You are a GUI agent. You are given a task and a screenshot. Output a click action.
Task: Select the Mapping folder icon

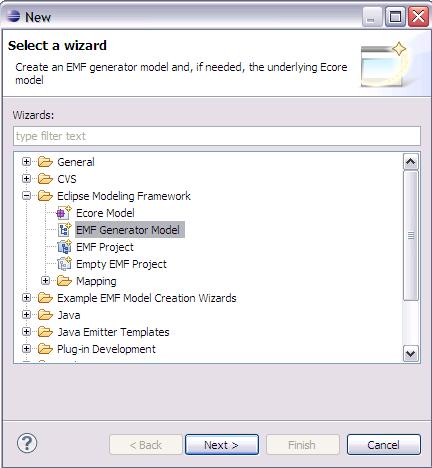tap(64, 281)
